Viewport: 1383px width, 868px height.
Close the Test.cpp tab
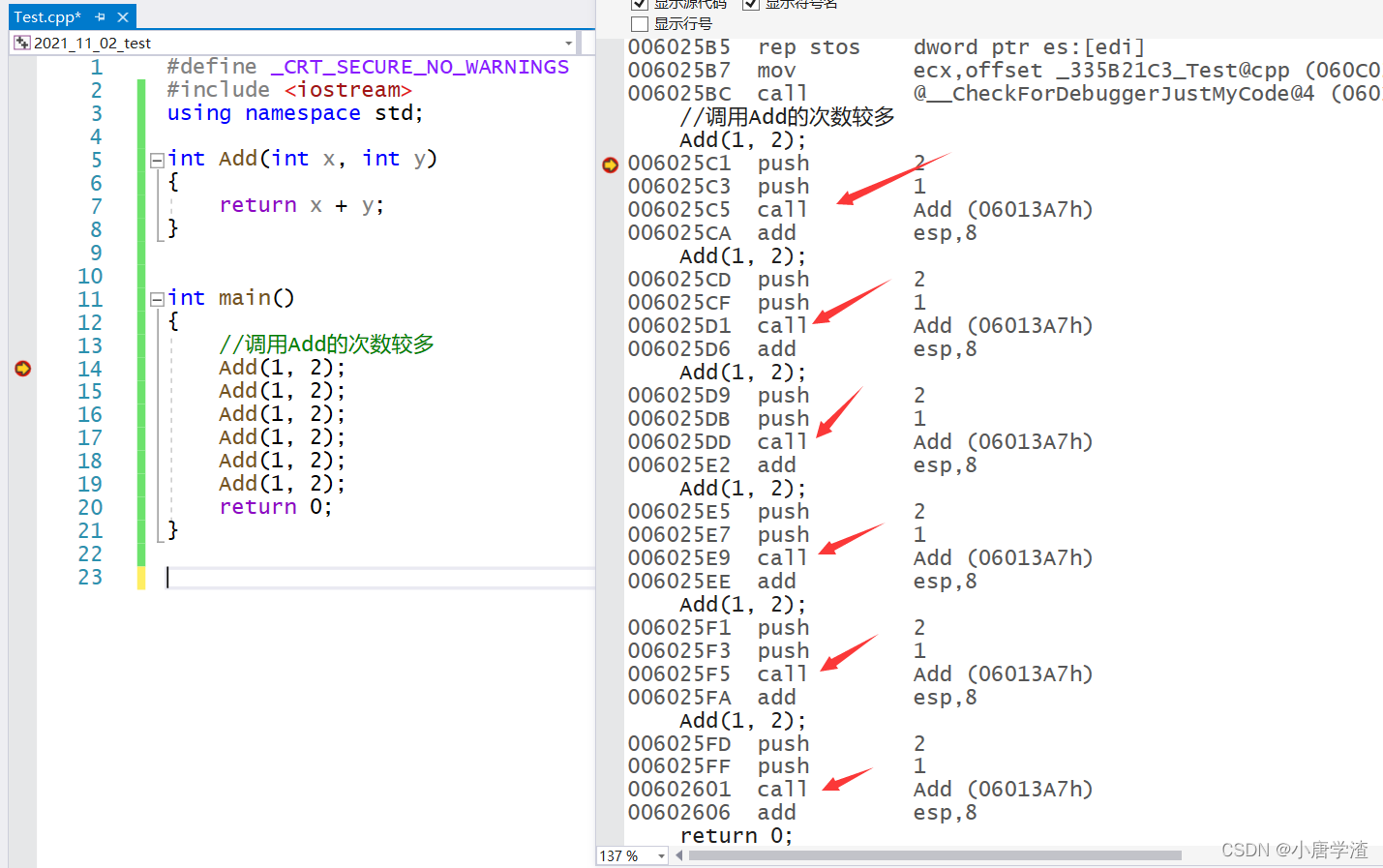point(123,17)
